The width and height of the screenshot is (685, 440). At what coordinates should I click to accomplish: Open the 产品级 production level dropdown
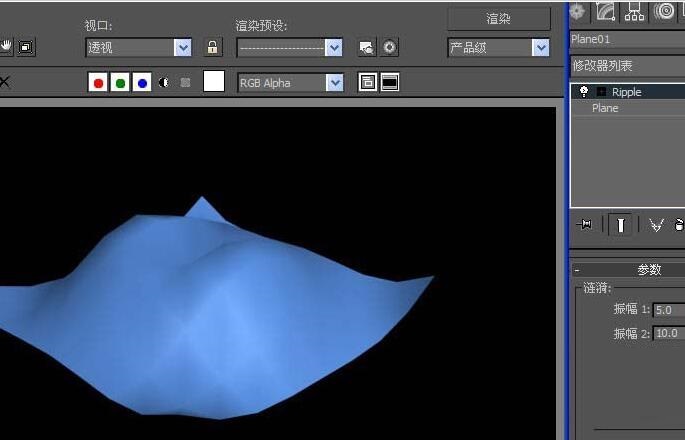coord(498,47)
